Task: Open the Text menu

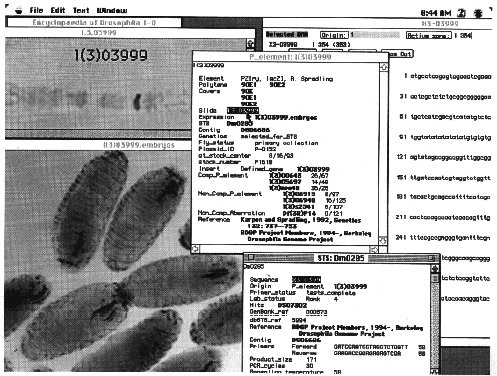Action: [x=81, y=10]
